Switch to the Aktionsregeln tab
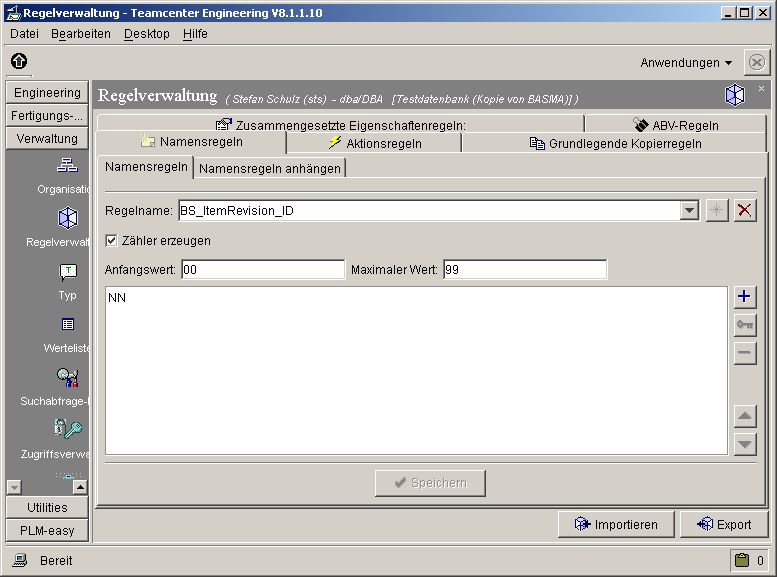The image size is (777, 577). coord(374,143)
